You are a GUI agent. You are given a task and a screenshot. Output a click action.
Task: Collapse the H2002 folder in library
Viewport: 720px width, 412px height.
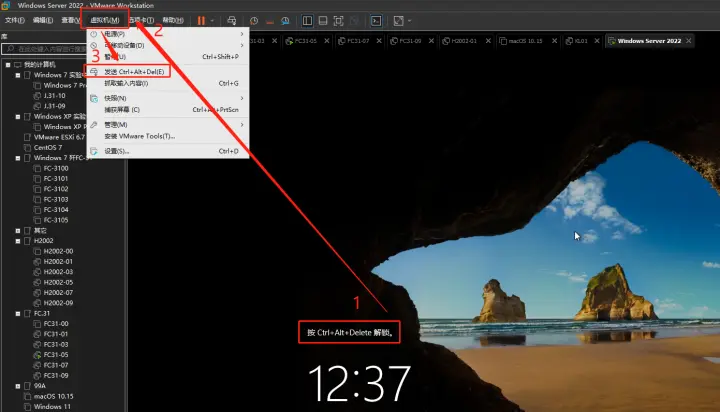18,241
